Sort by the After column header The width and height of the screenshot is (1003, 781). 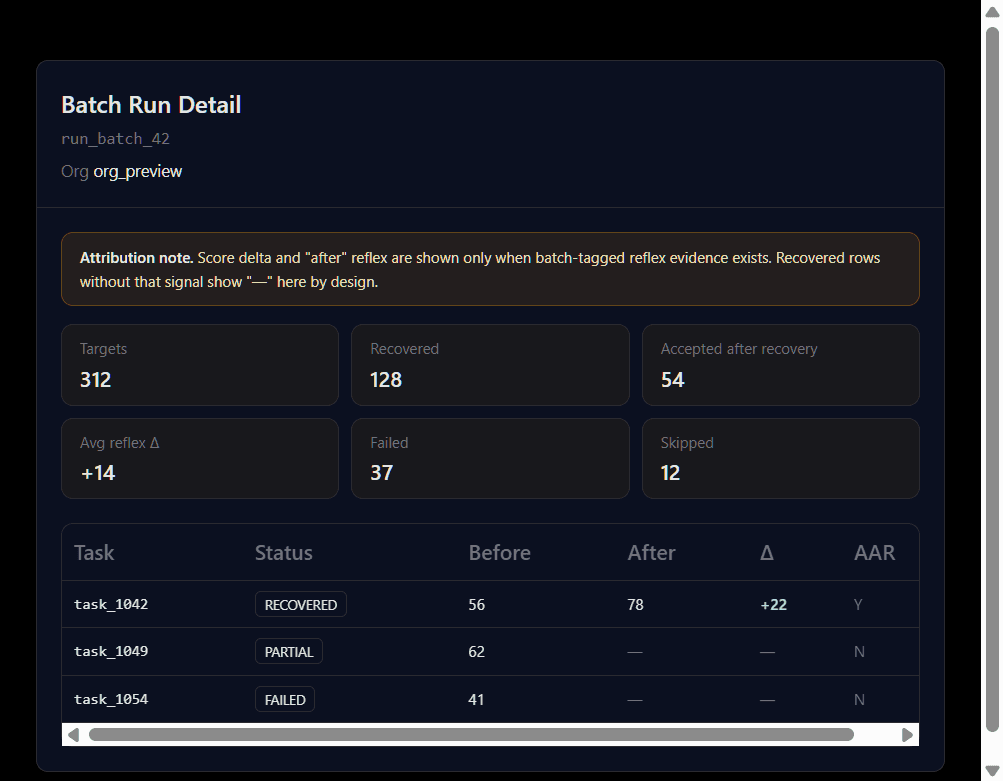click(x=651, y=552)
